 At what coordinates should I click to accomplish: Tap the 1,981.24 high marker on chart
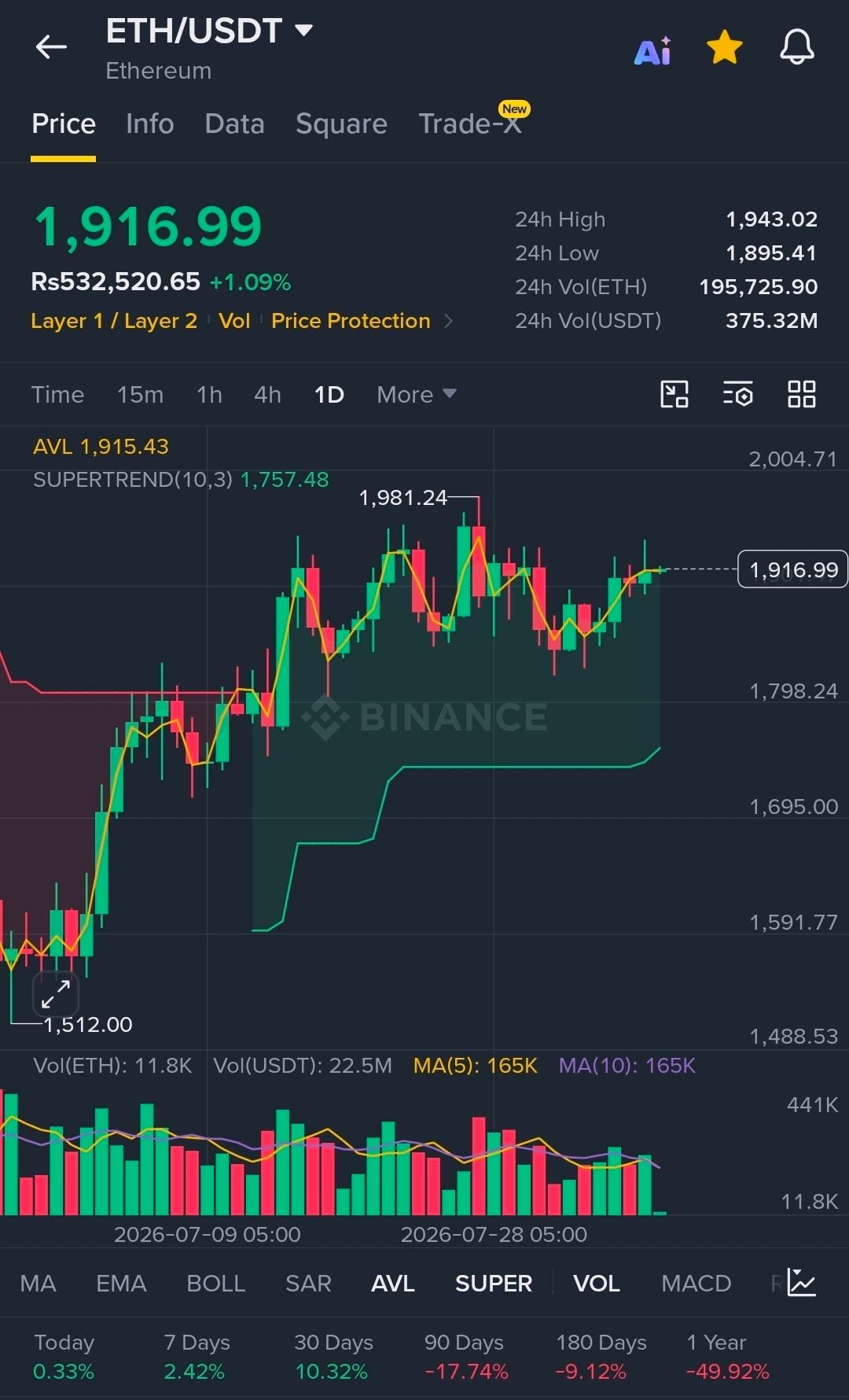point(402,498)
